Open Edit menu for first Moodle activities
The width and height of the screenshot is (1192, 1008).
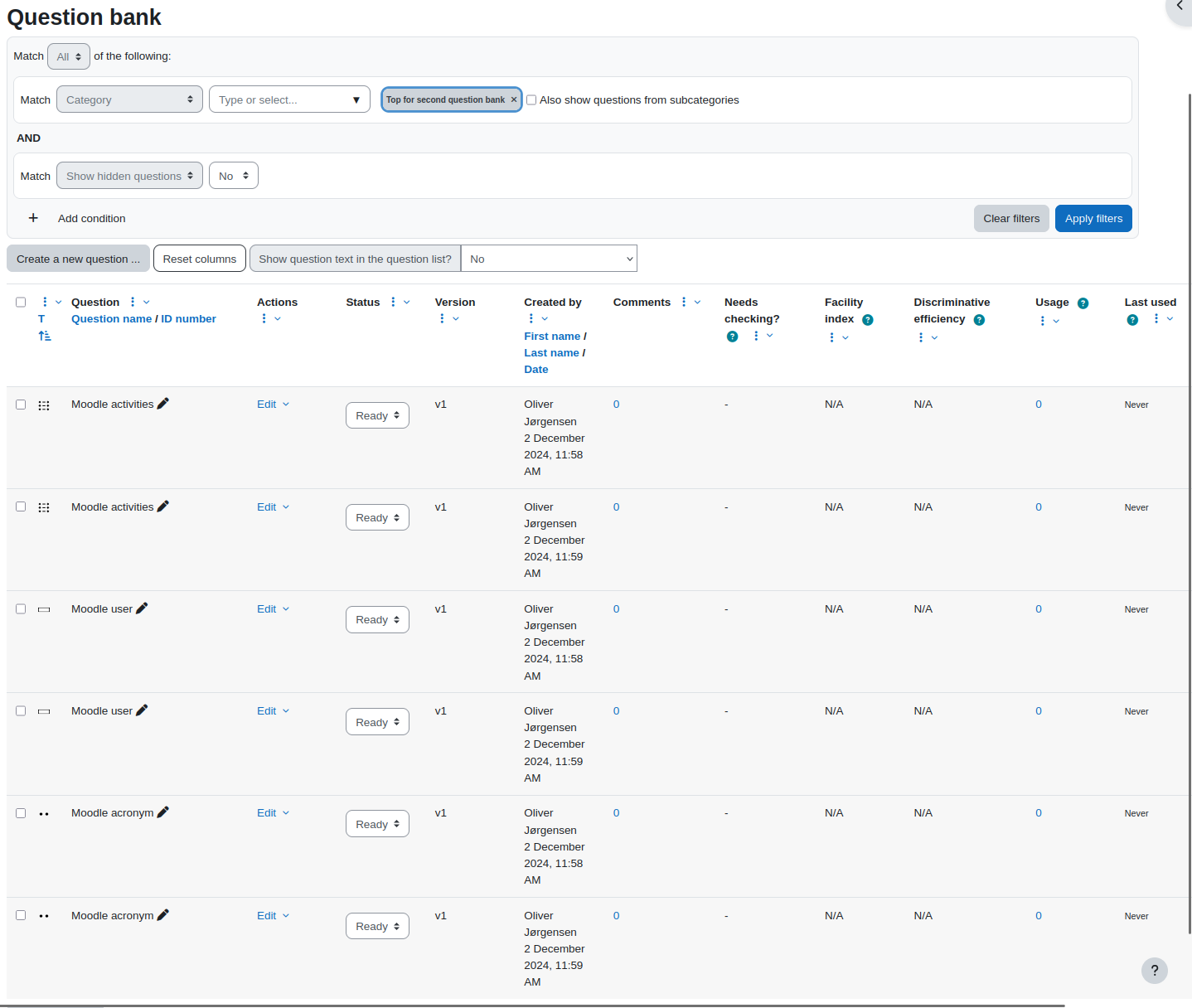coord(274,405)
